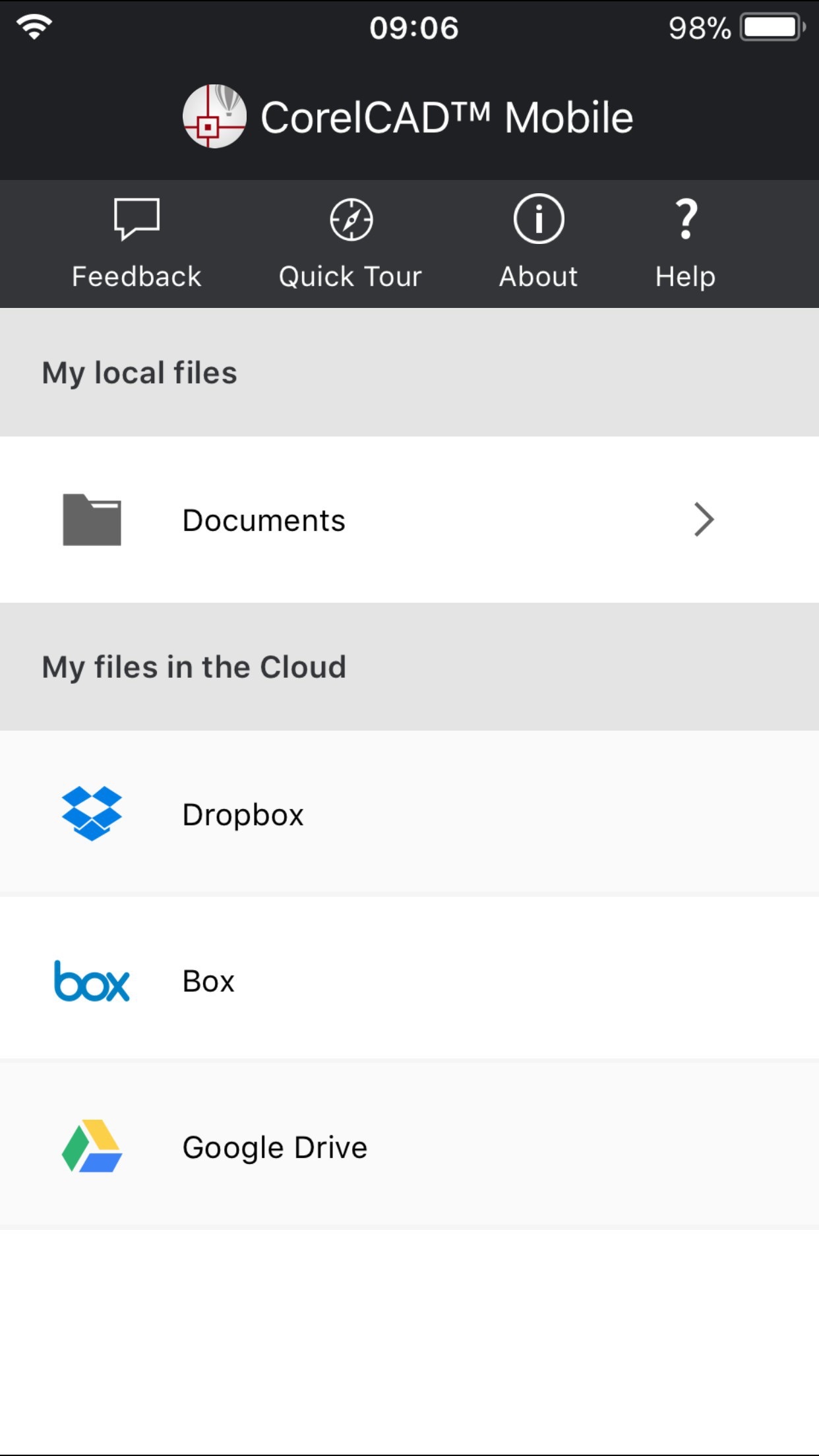Tap the About info icon
The image size is (819, 1456).
[x=539, y=219]
